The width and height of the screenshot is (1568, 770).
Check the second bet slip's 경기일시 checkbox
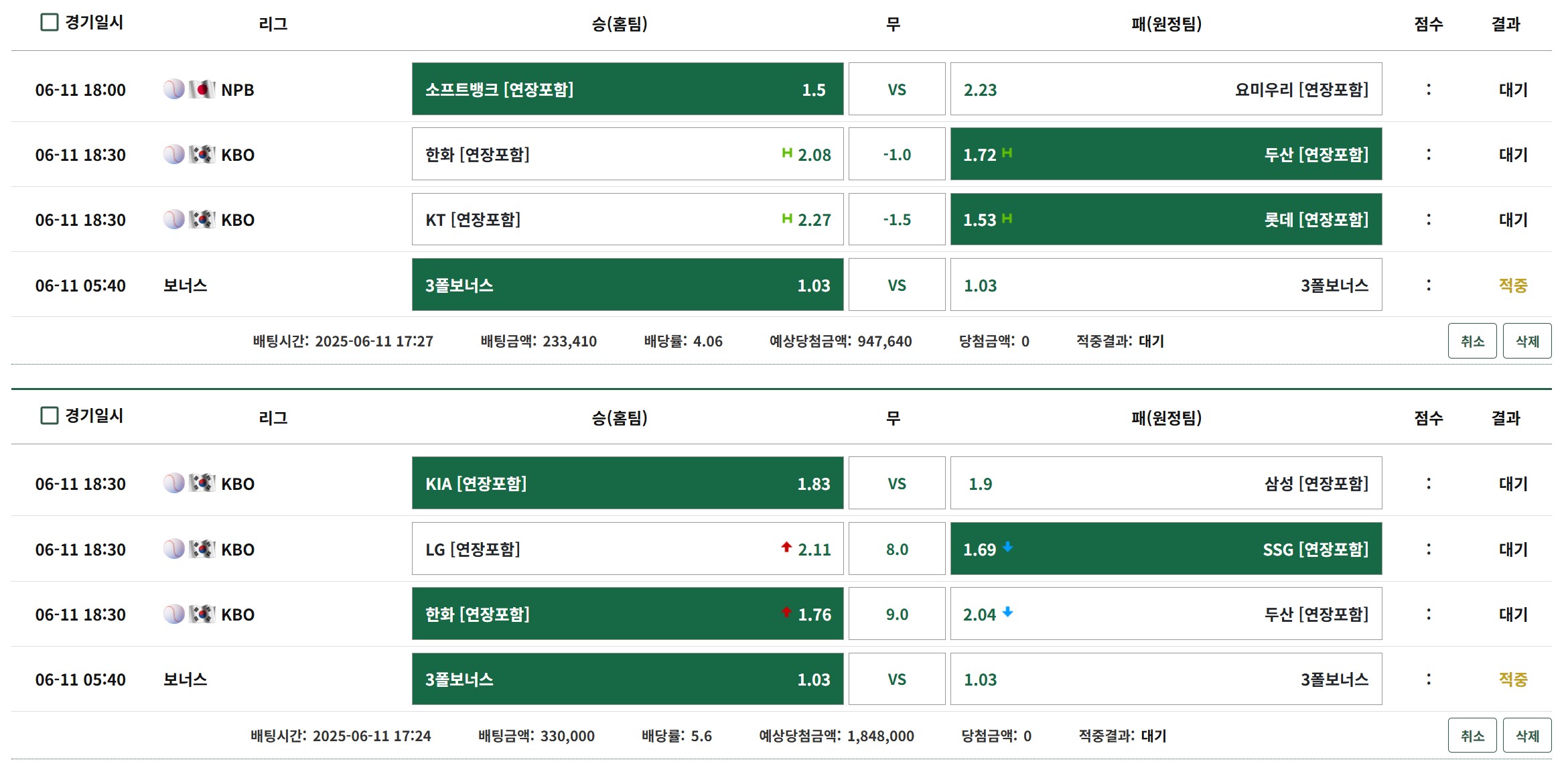50,415
